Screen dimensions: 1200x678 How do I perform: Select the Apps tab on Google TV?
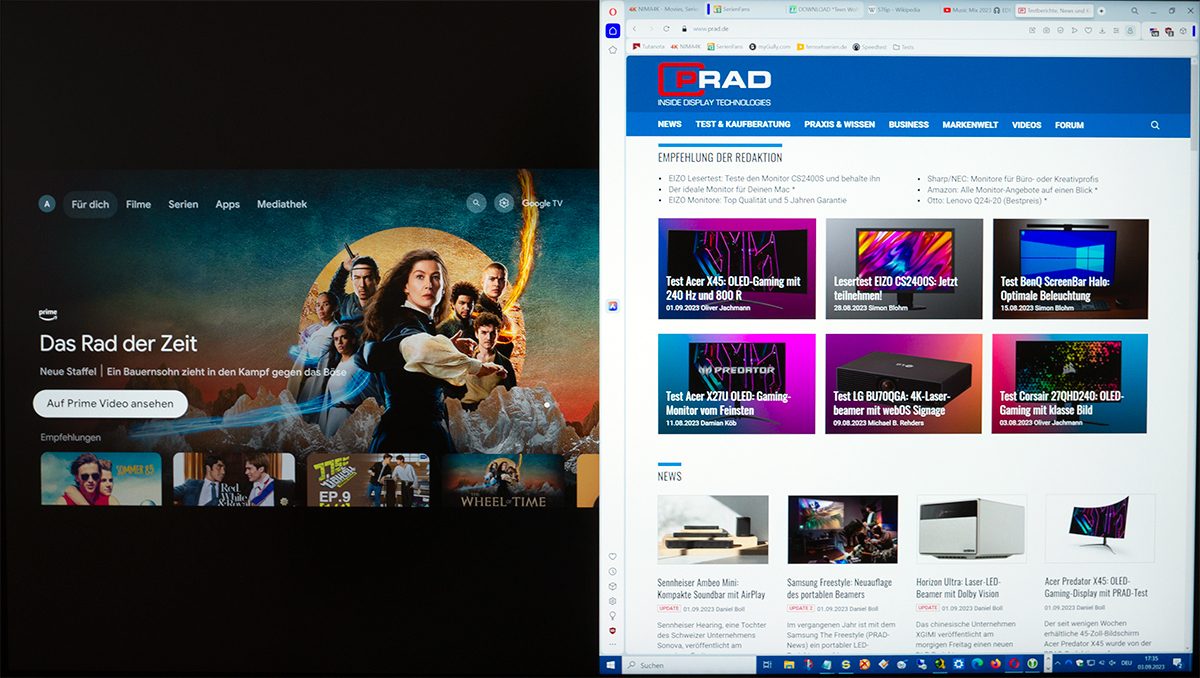(x=228, y=204)
